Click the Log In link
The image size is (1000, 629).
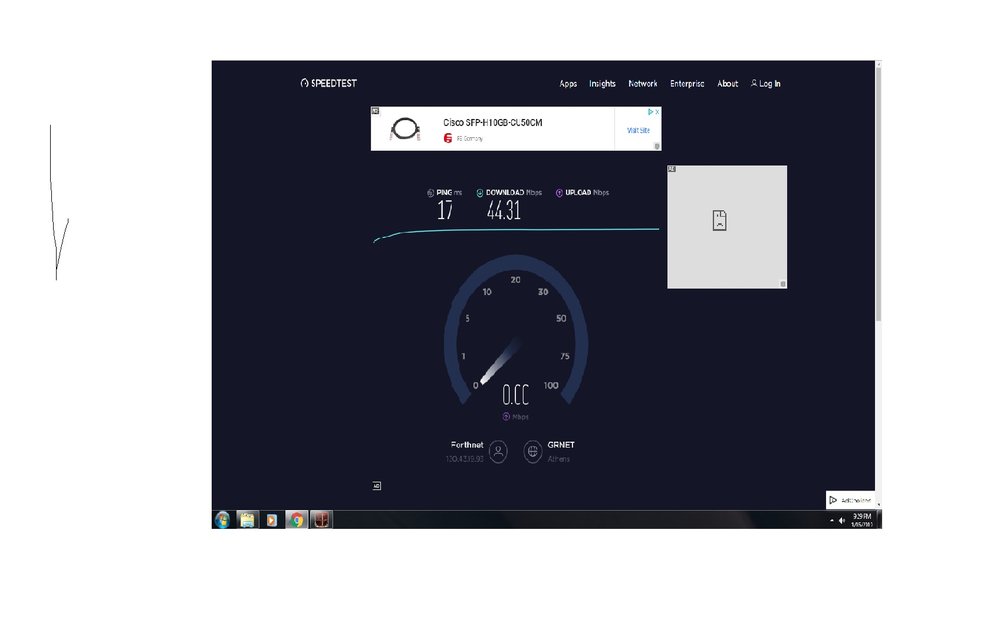pos(766,84)
